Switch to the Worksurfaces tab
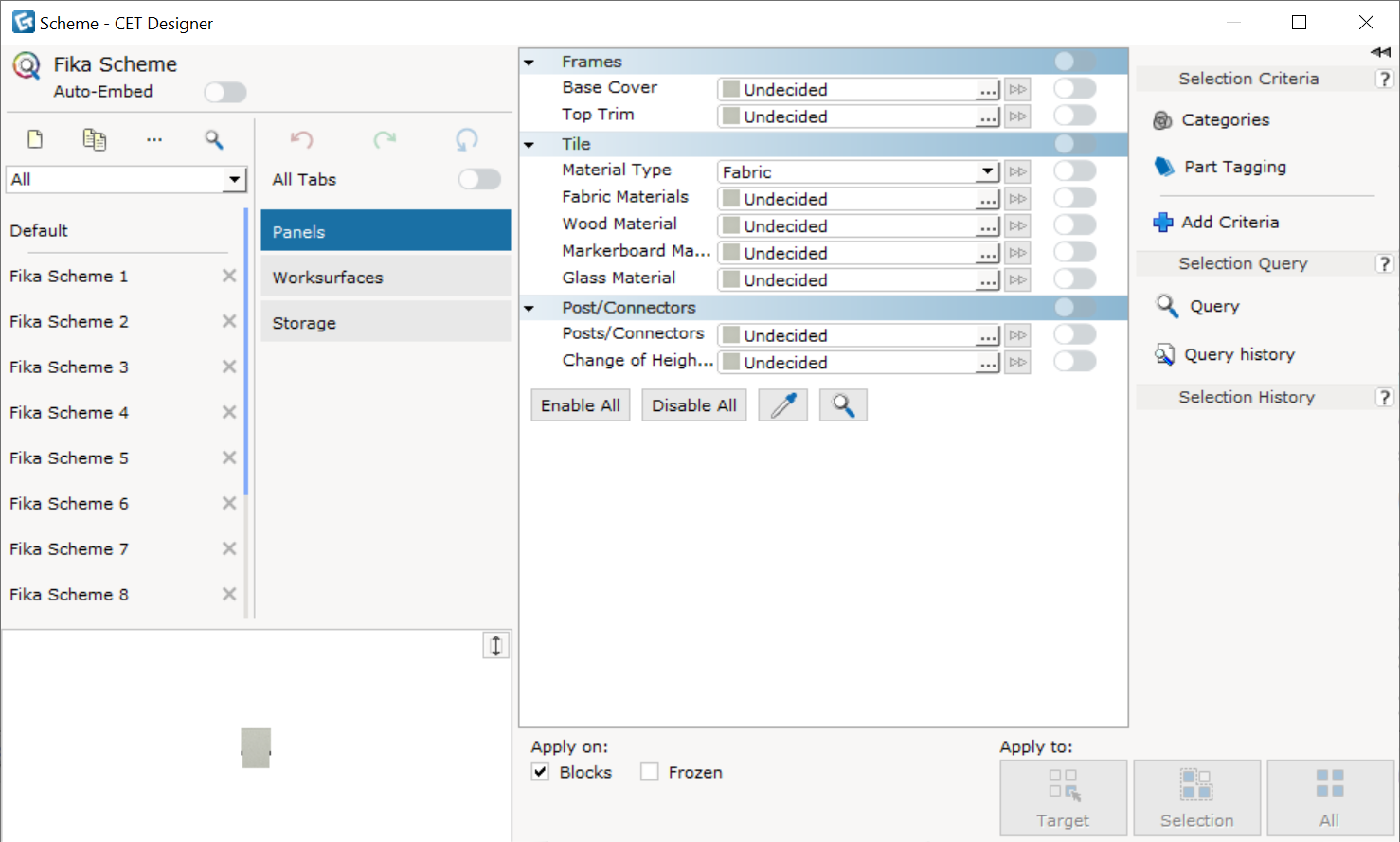The height and width of the screenshot is (842, 1400). point(386,277)
